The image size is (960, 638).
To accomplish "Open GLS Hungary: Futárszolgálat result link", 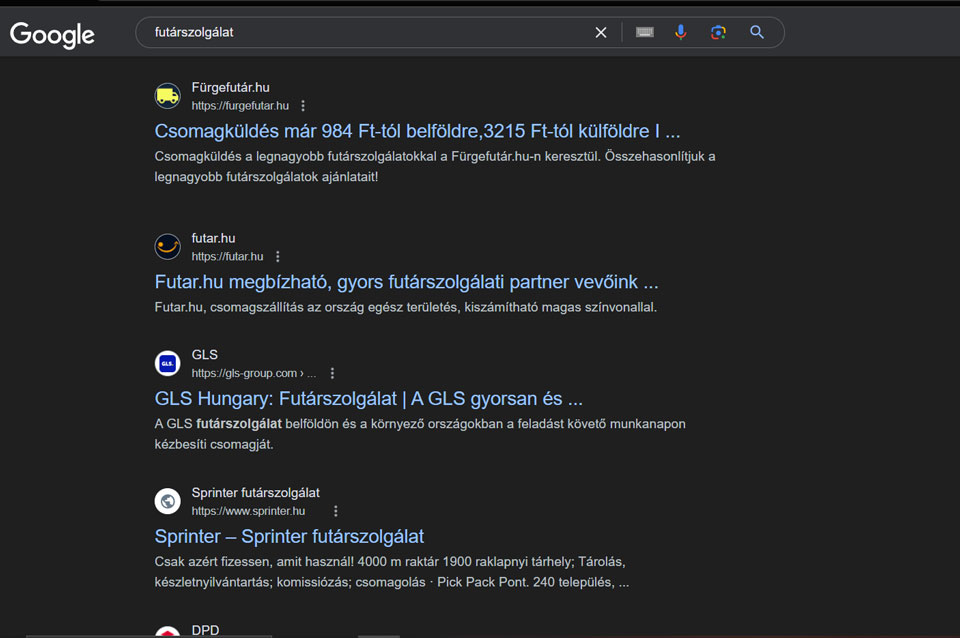I will pos(369,399).
